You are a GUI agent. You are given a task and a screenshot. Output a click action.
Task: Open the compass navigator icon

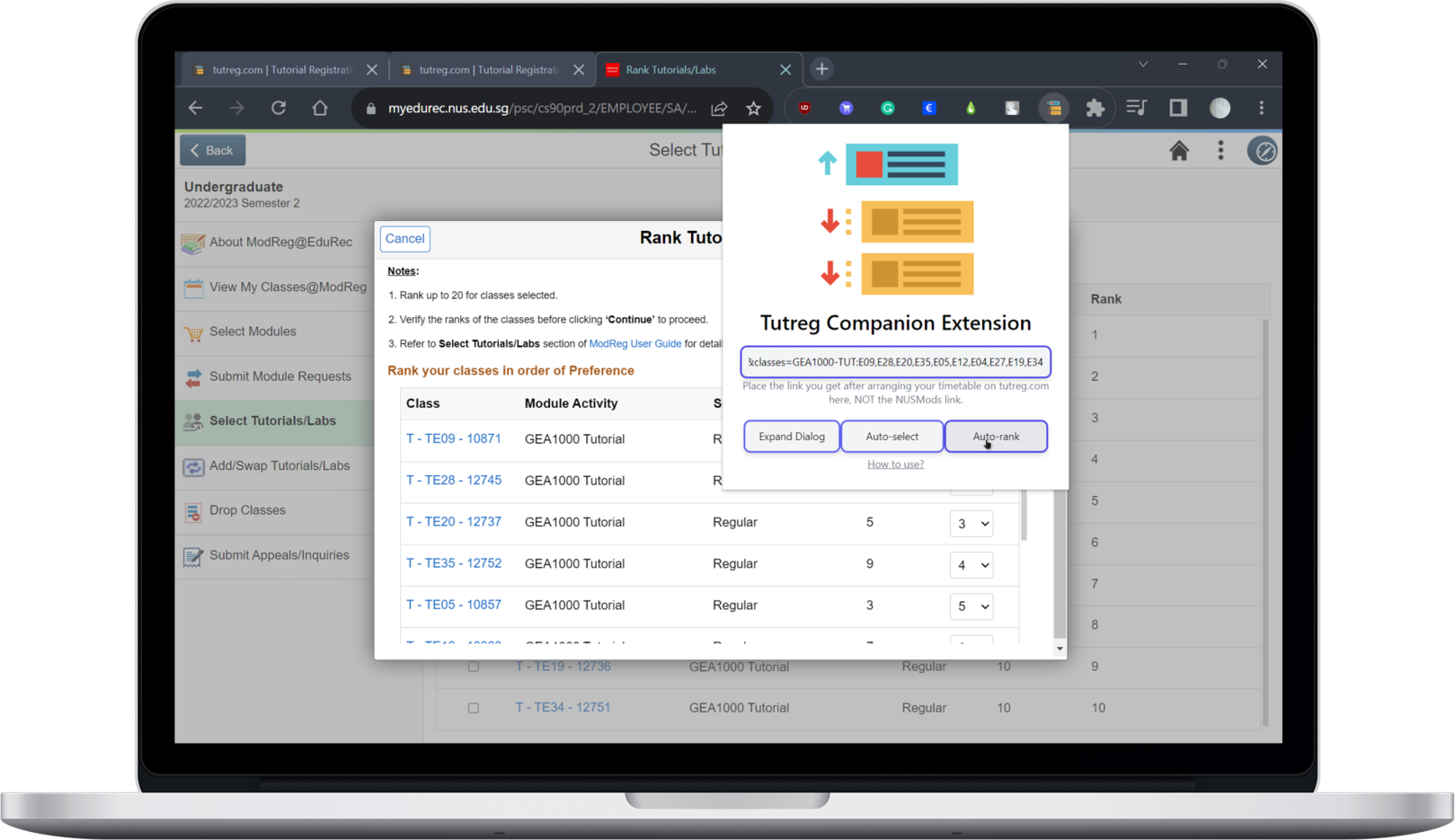1263,151
